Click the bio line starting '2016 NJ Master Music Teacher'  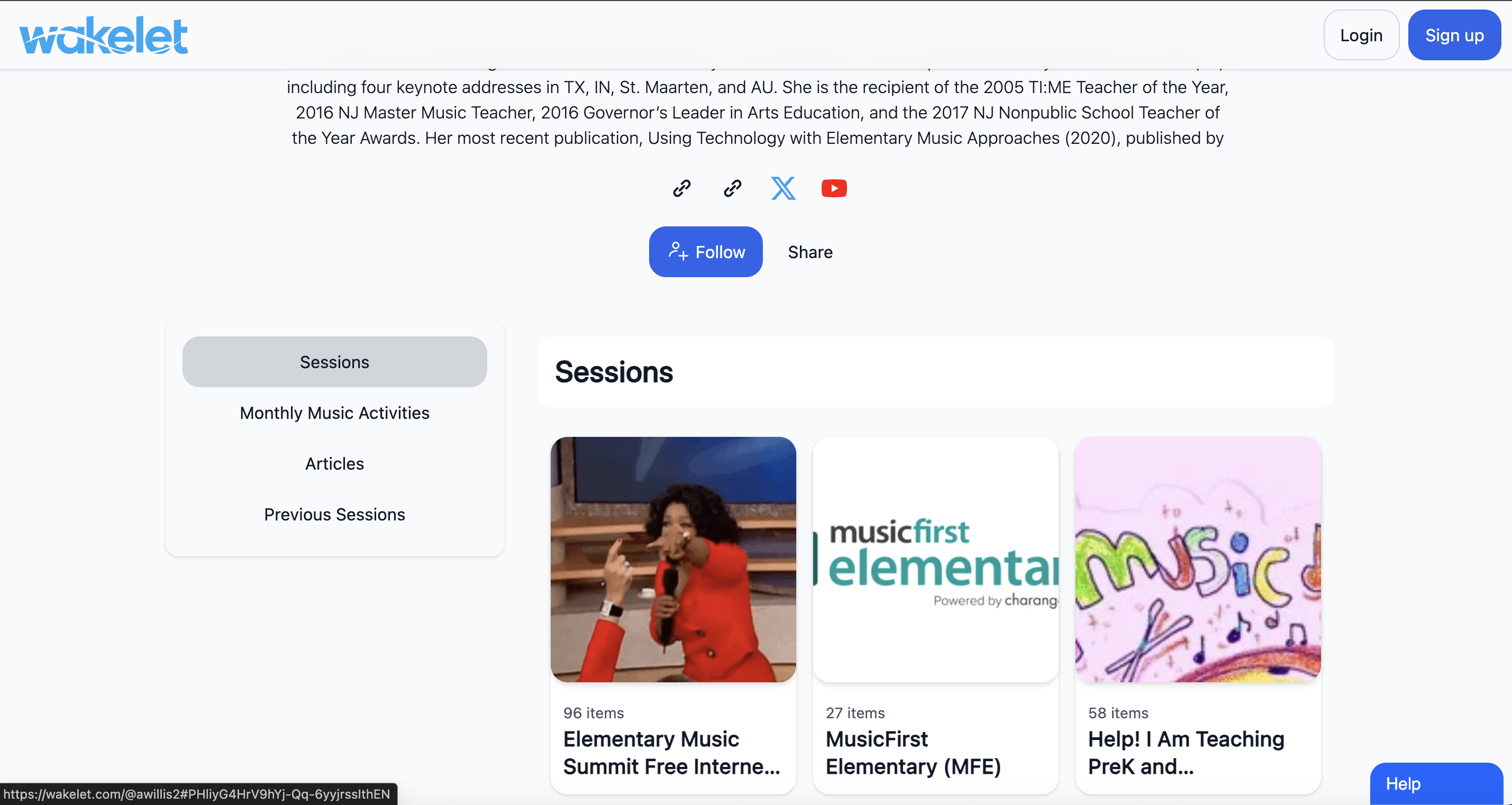[757, 113]
